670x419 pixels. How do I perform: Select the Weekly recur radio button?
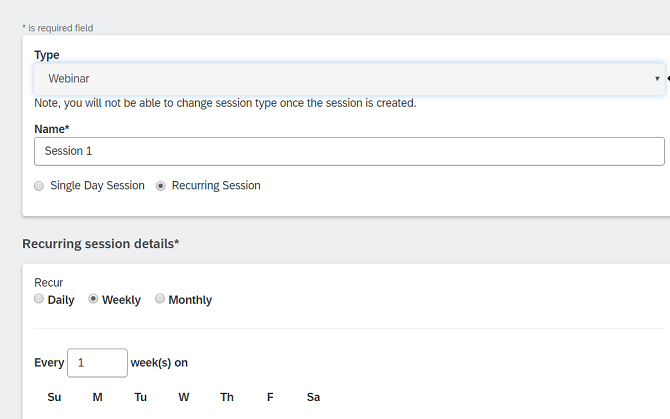coord(93,299)
